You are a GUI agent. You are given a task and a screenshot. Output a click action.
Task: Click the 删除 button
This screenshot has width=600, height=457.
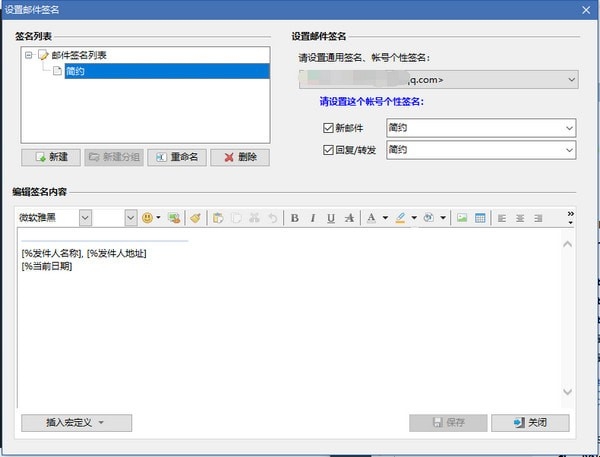coord(240,157)
